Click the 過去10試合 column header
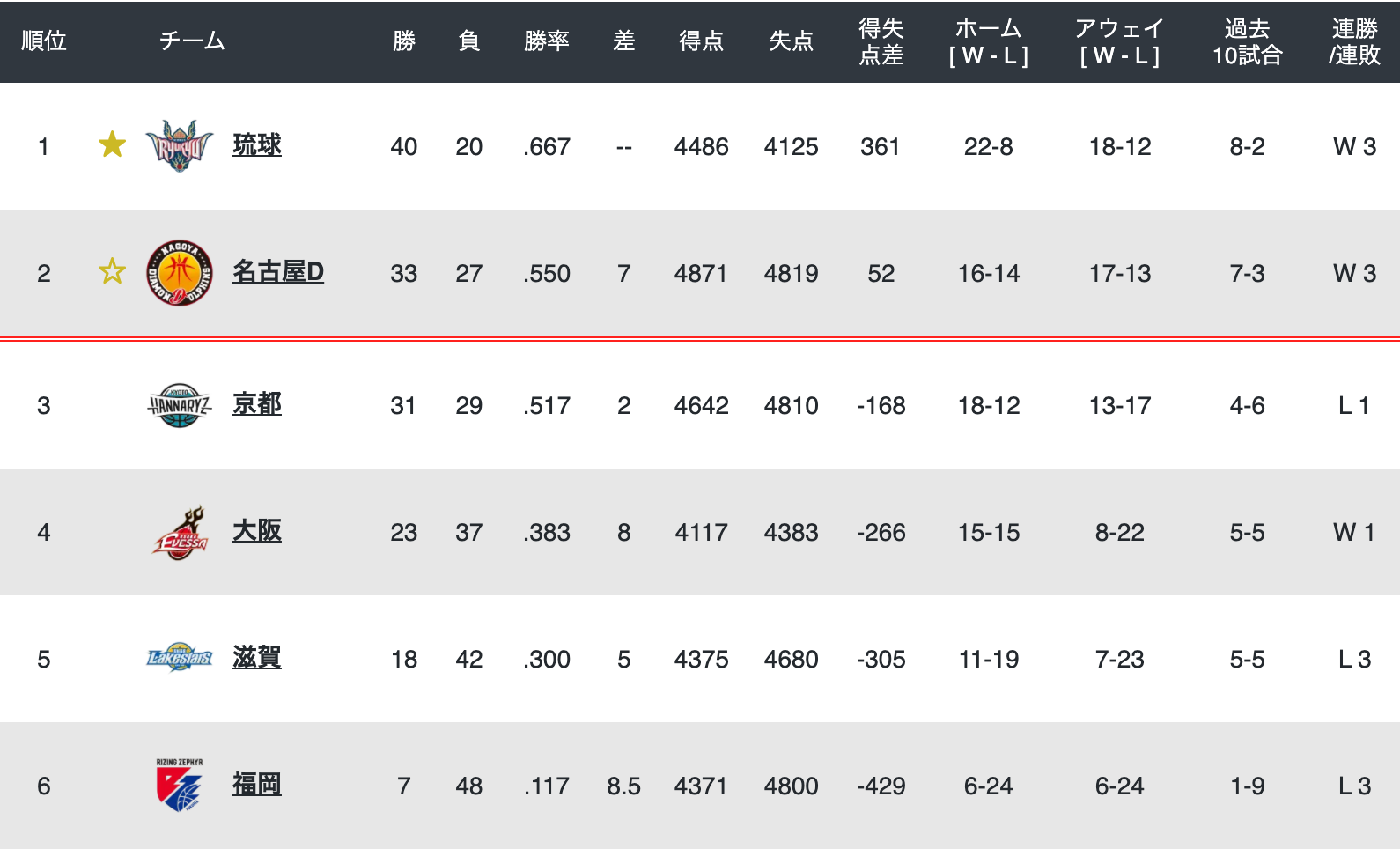This screenshot has height=849, width=1400. point(1248,41)
